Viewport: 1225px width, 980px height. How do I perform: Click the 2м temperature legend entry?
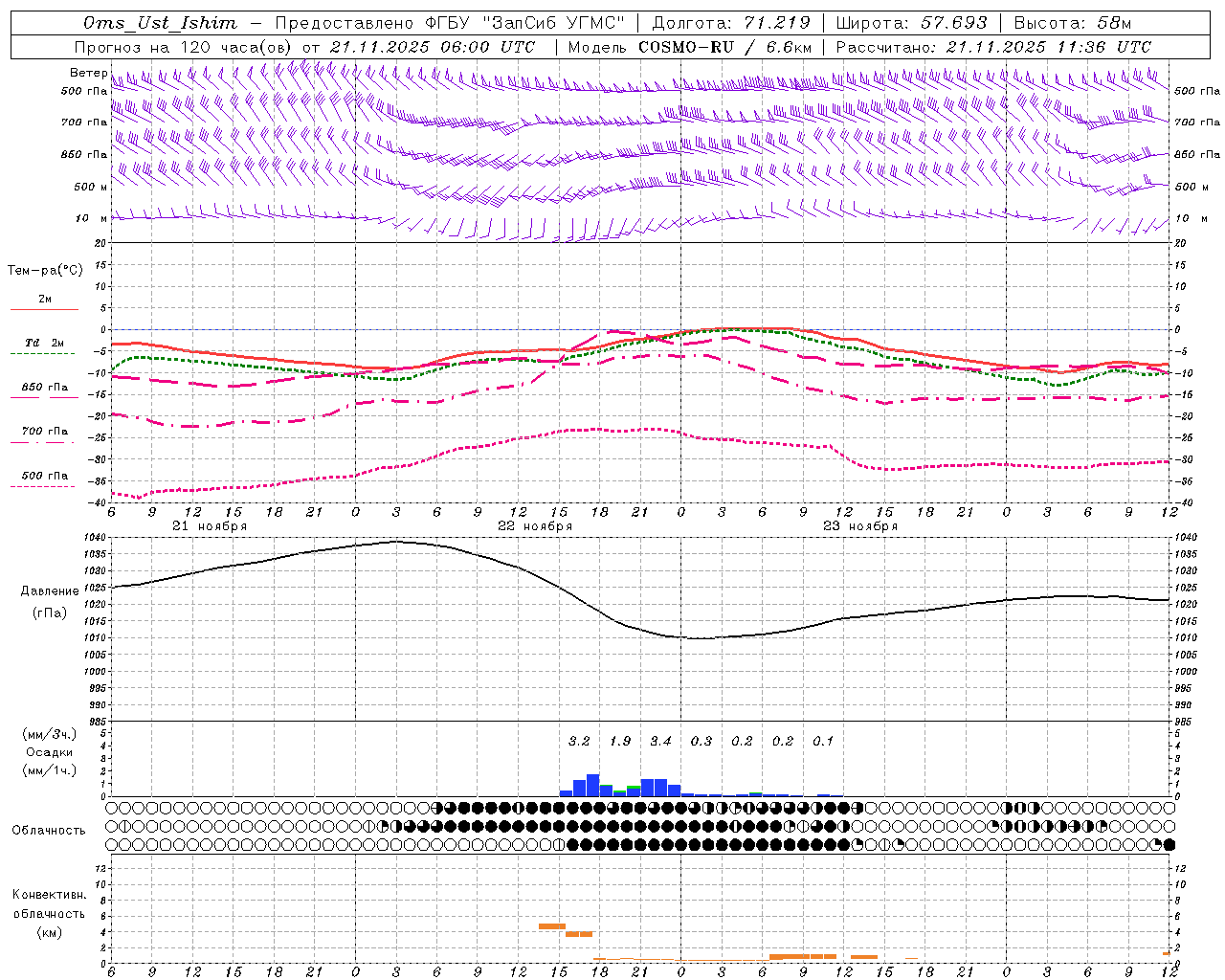tap(45, 299)
